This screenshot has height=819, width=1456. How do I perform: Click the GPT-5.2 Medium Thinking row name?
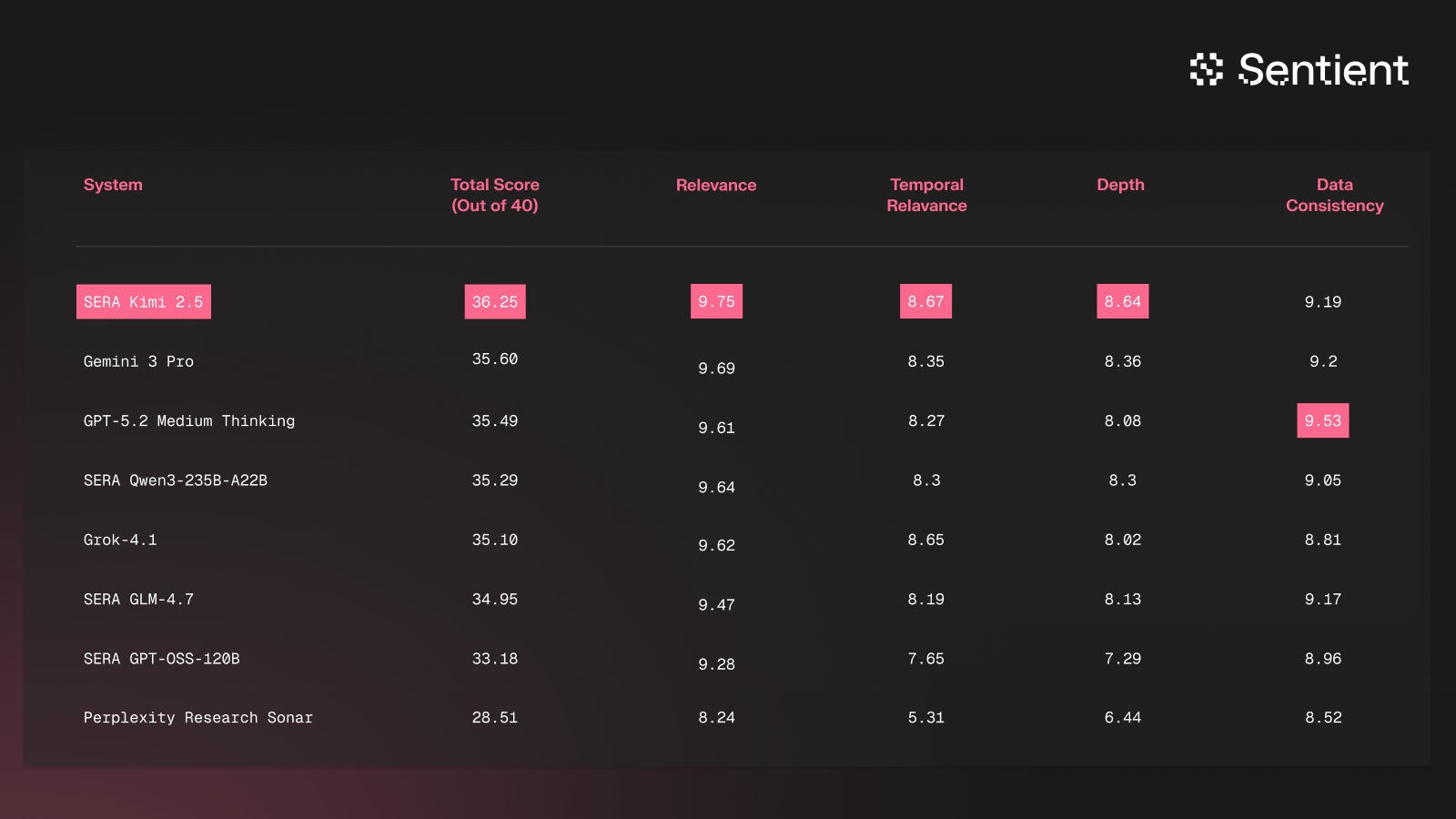tap(189, 421)
